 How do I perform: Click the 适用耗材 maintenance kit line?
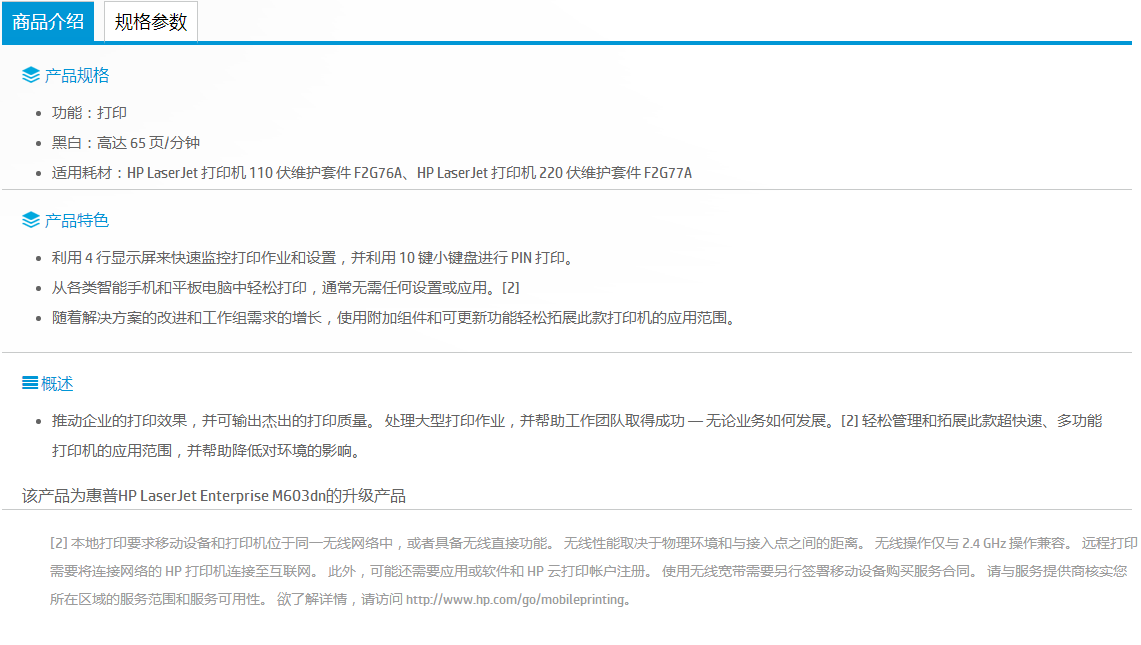pos(372,173)
